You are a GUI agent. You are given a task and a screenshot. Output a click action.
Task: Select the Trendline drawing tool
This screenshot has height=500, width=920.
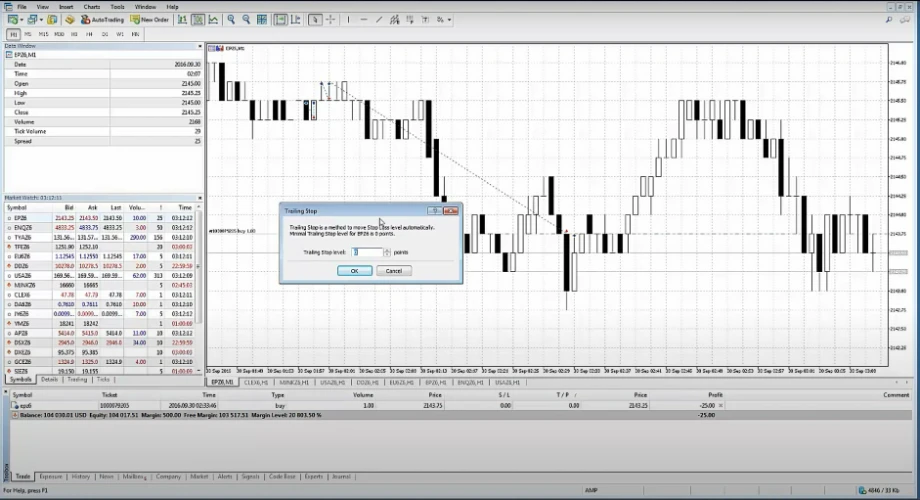click(x=379, y=19)
